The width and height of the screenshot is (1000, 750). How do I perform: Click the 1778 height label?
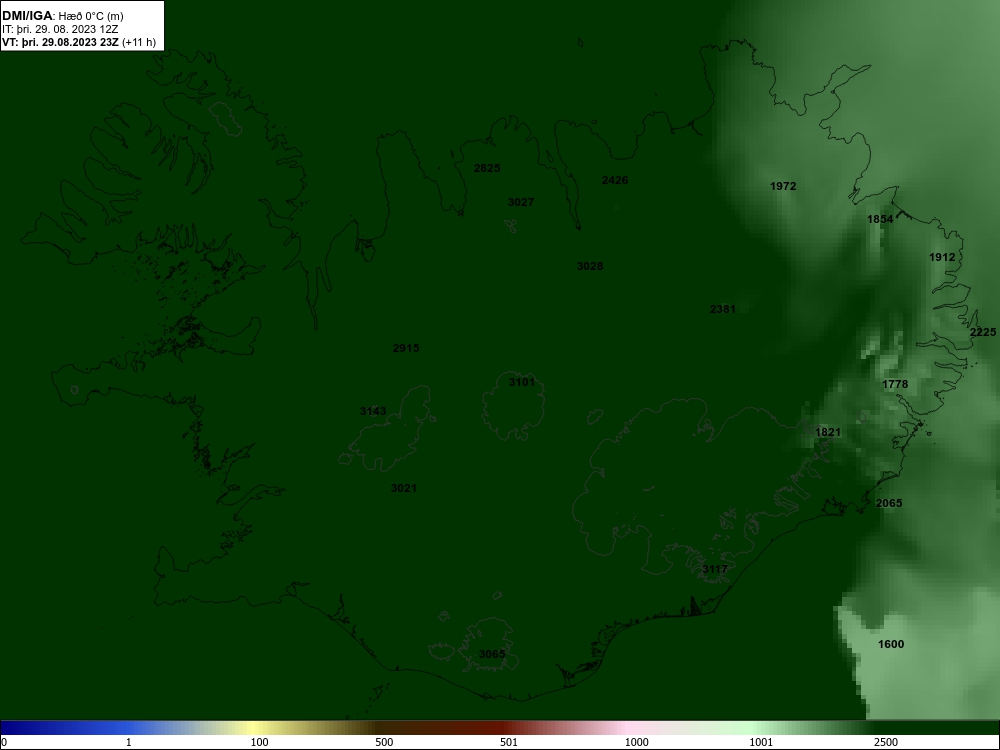tap(895, 385)
